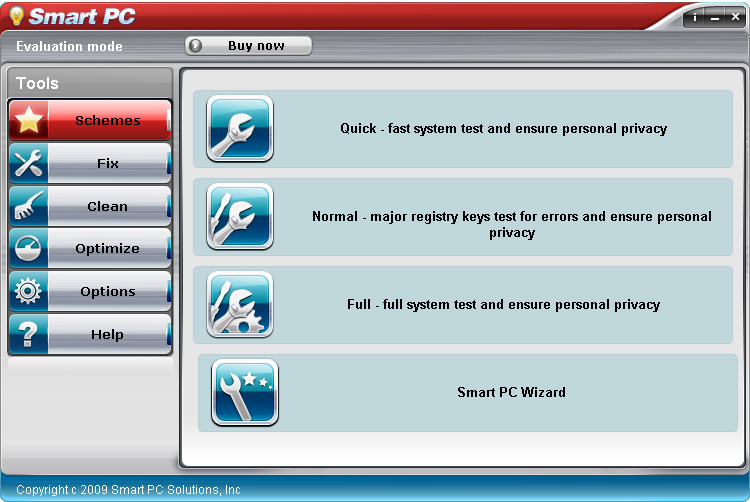This screenshot has height=502, width=750.
Task: Click the broom icon beside Clean
Action: [x=29, y=206]
